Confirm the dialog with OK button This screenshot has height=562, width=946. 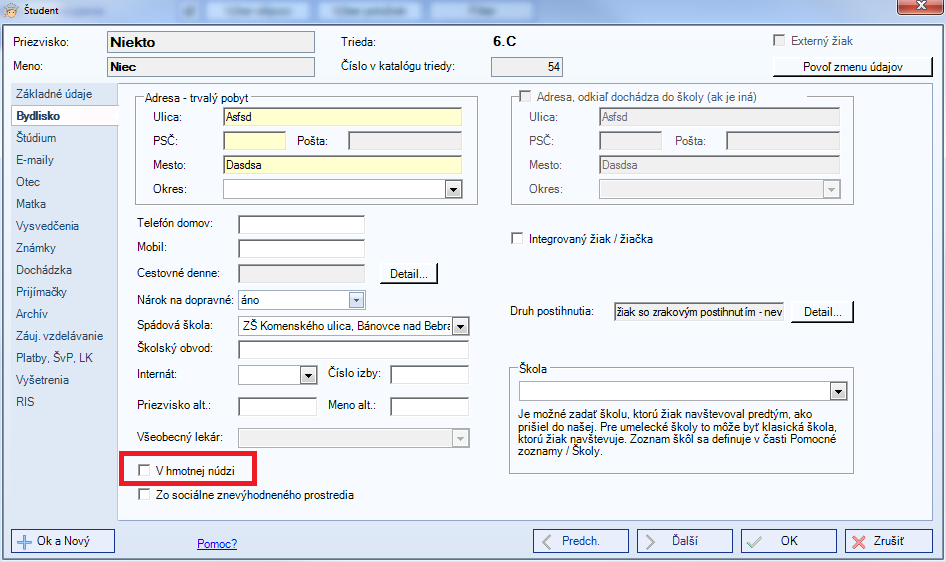coord(788,541)
